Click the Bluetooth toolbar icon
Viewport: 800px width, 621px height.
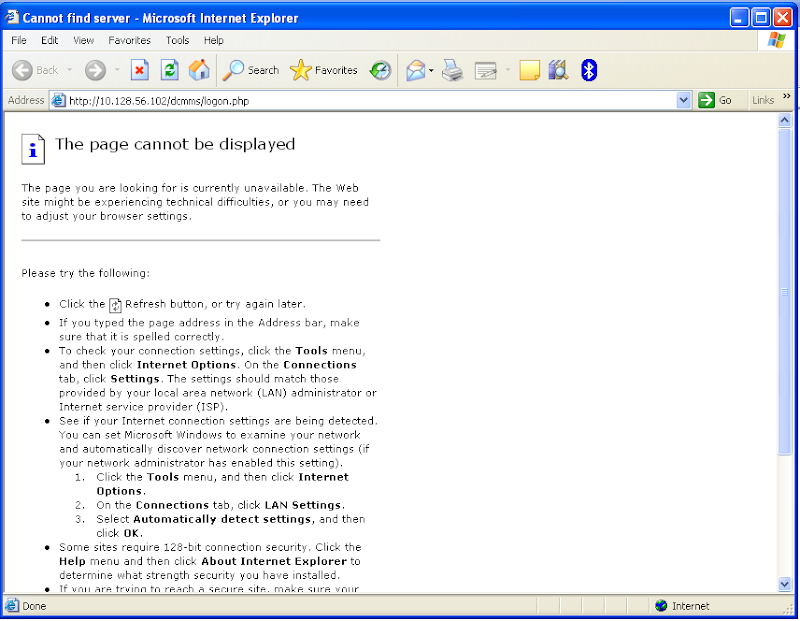(x=589, y=70)
